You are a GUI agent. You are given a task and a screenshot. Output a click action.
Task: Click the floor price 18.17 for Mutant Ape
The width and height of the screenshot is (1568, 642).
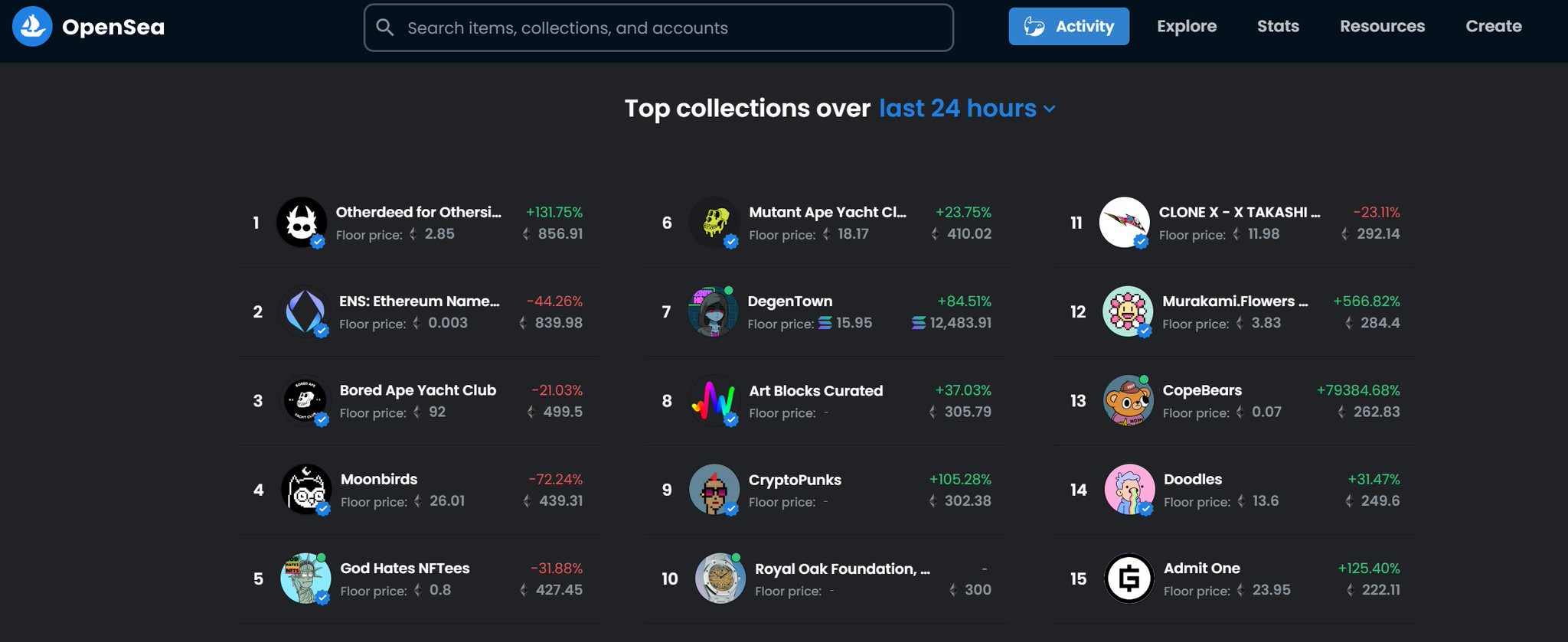(853, 234)
